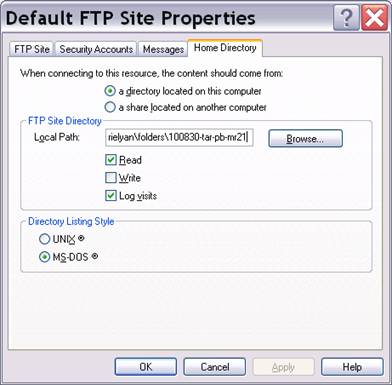Toggle the Log visits checkbox
The height and width of the screenshot is (385, 392).
tap(111, 196)
